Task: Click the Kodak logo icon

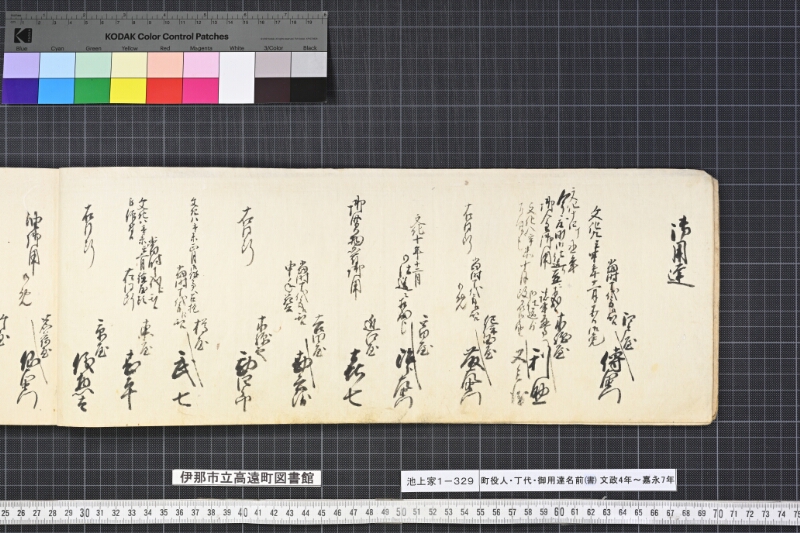Action: pyautogui.click(x=22, y=36)
